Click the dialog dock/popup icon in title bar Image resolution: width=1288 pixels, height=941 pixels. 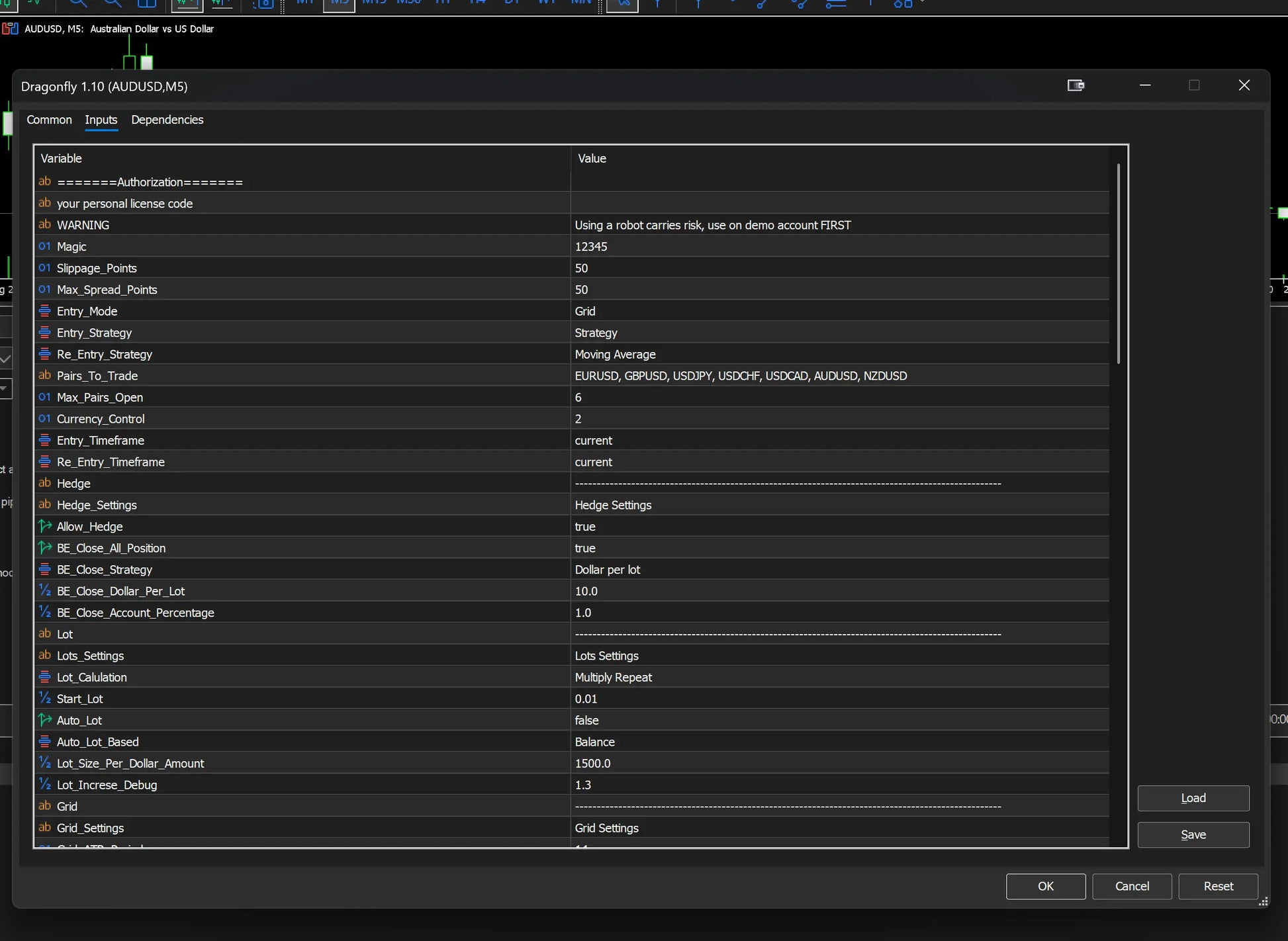1076,85
